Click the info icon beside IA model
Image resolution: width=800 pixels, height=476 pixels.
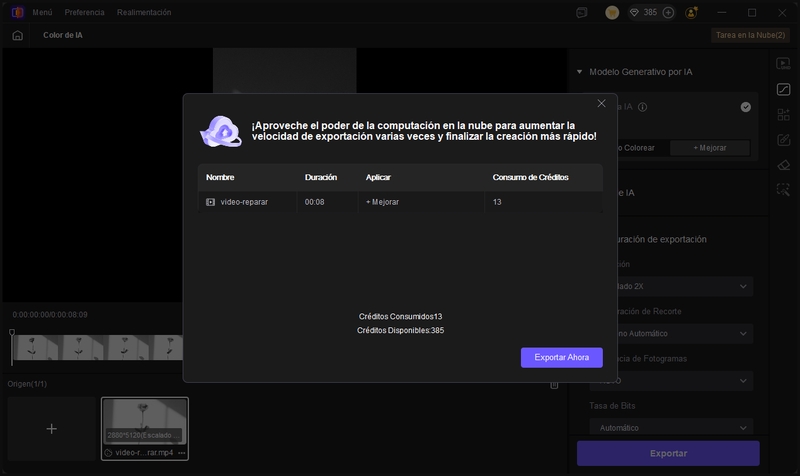(x=643, y=107)
